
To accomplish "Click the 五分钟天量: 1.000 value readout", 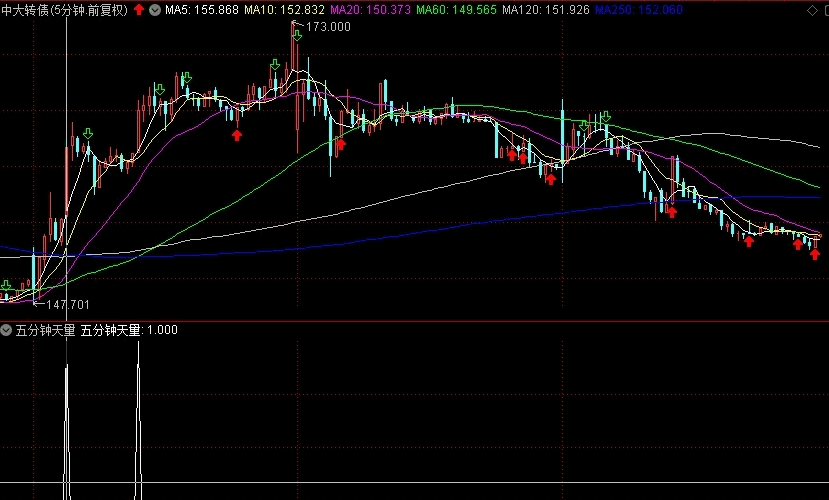I will [129, 330].
